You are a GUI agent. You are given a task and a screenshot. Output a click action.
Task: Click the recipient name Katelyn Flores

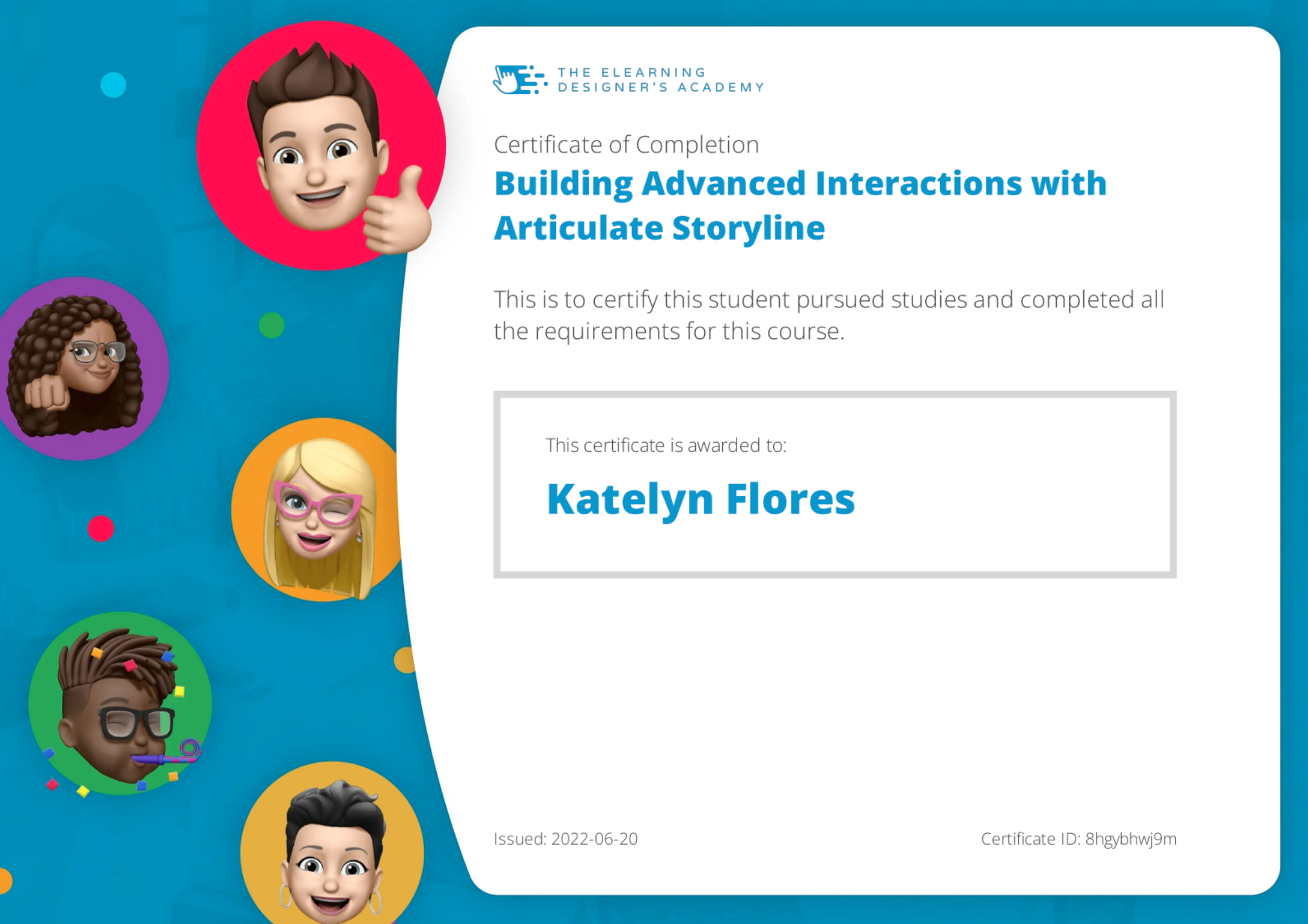700,499
